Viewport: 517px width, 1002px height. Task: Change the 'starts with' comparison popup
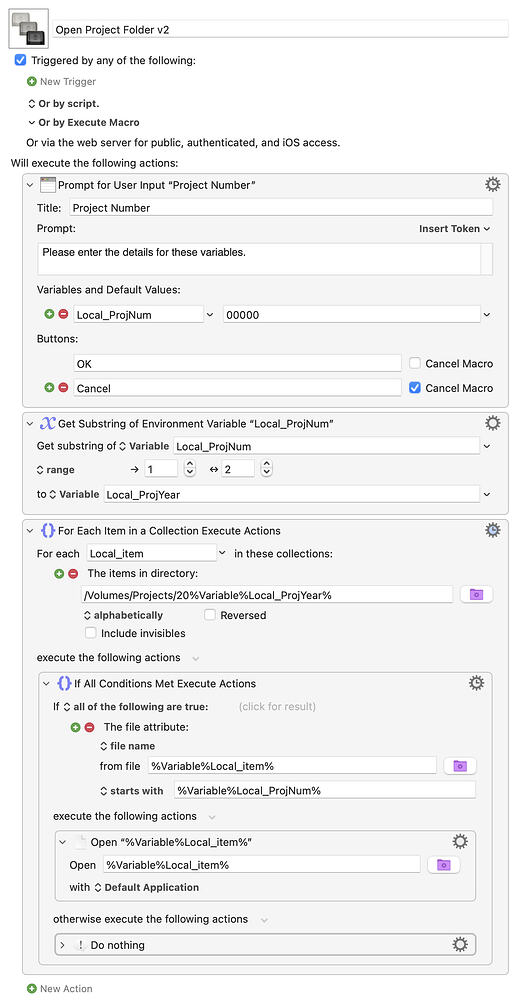pyautogui.click(x=132, y=790)
